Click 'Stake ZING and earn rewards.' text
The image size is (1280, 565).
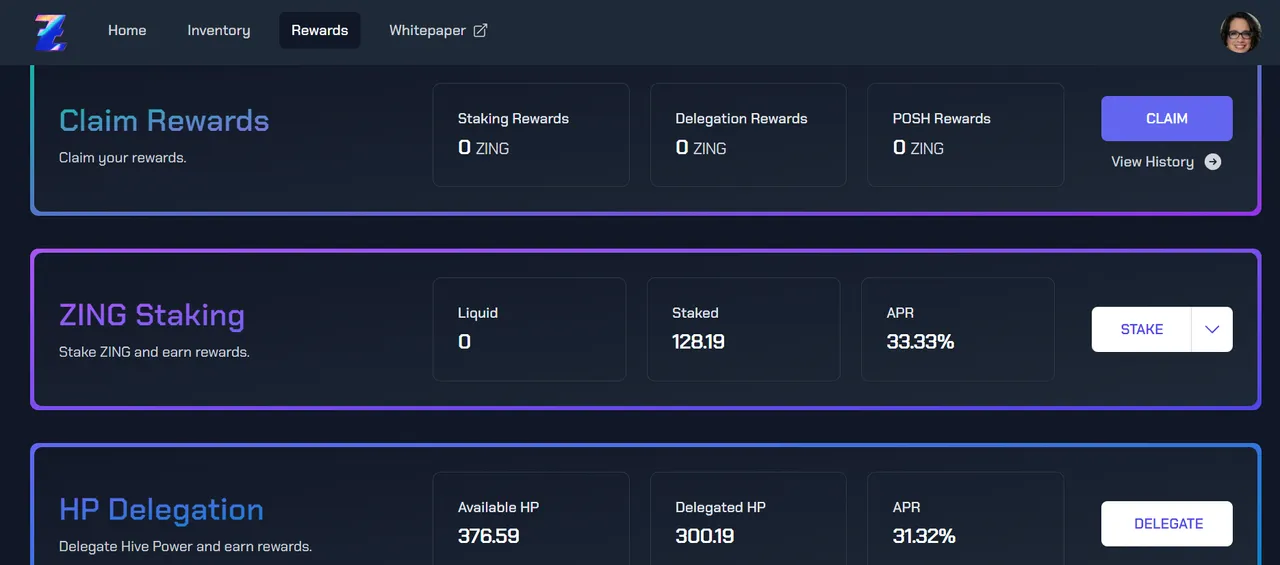(154, 352)
